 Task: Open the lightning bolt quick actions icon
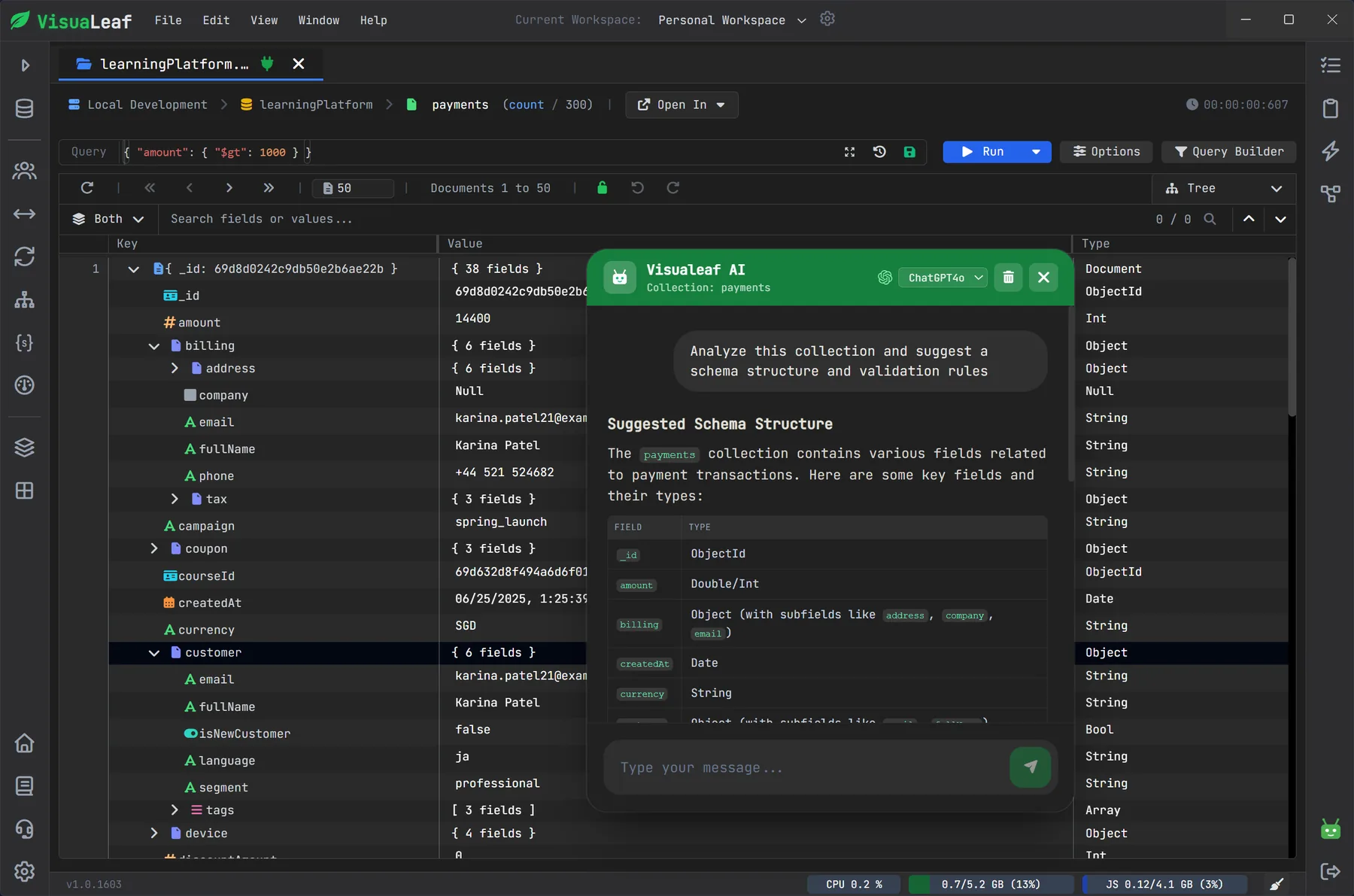coord(1330,151)
